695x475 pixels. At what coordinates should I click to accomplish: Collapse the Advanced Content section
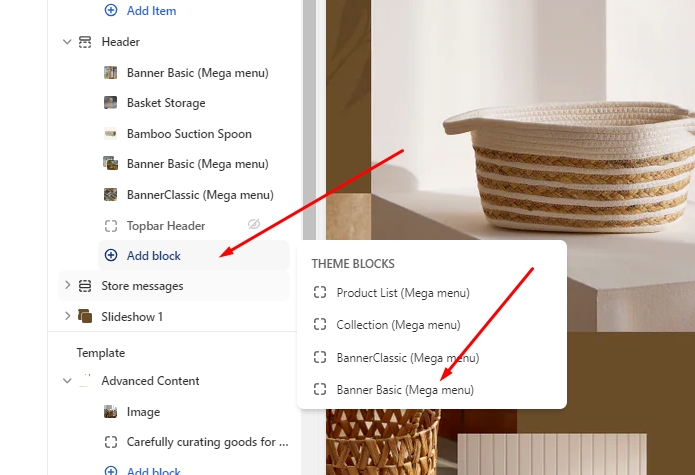[x=67, y=381]
